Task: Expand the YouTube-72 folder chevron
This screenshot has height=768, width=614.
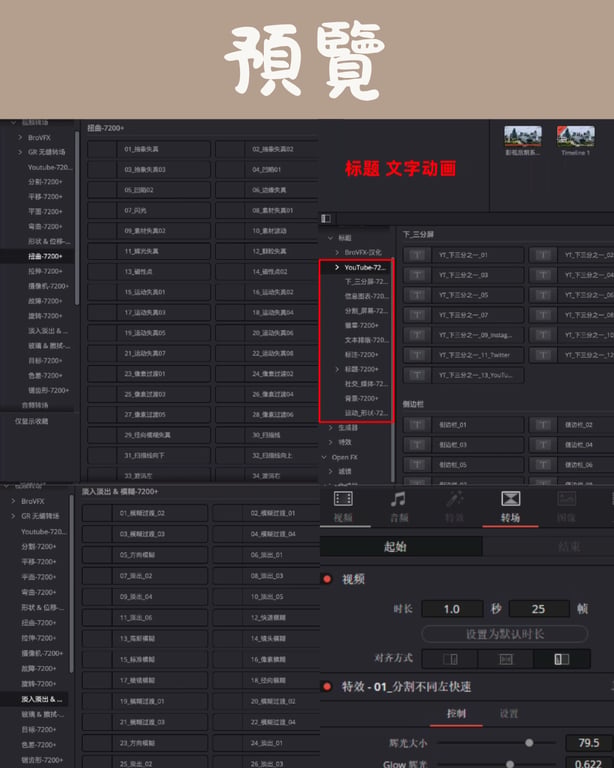Action: [337, 267]
